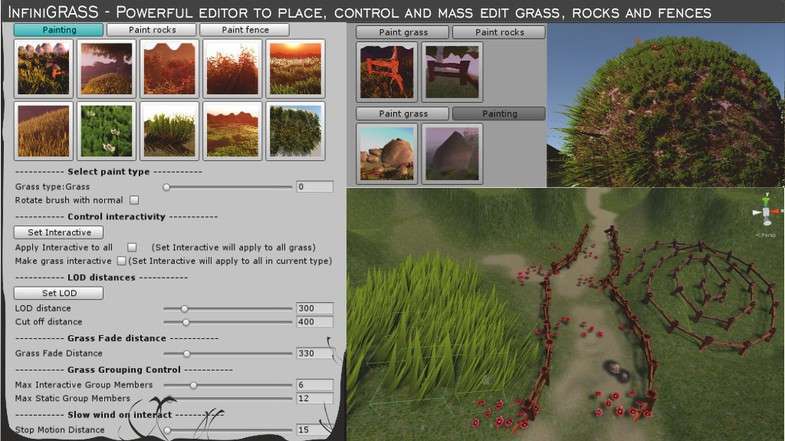Click Max Static Group Members field showing 12
Screen dimensions: 785x441
[x=314, y=398]
